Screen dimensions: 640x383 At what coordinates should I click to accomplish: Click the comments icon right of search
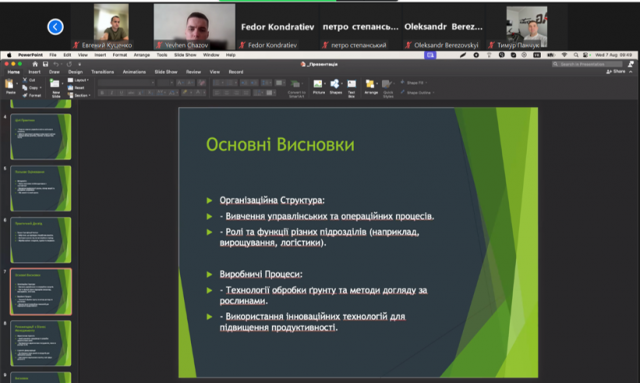pyautogui.click(x=631, y=64)
